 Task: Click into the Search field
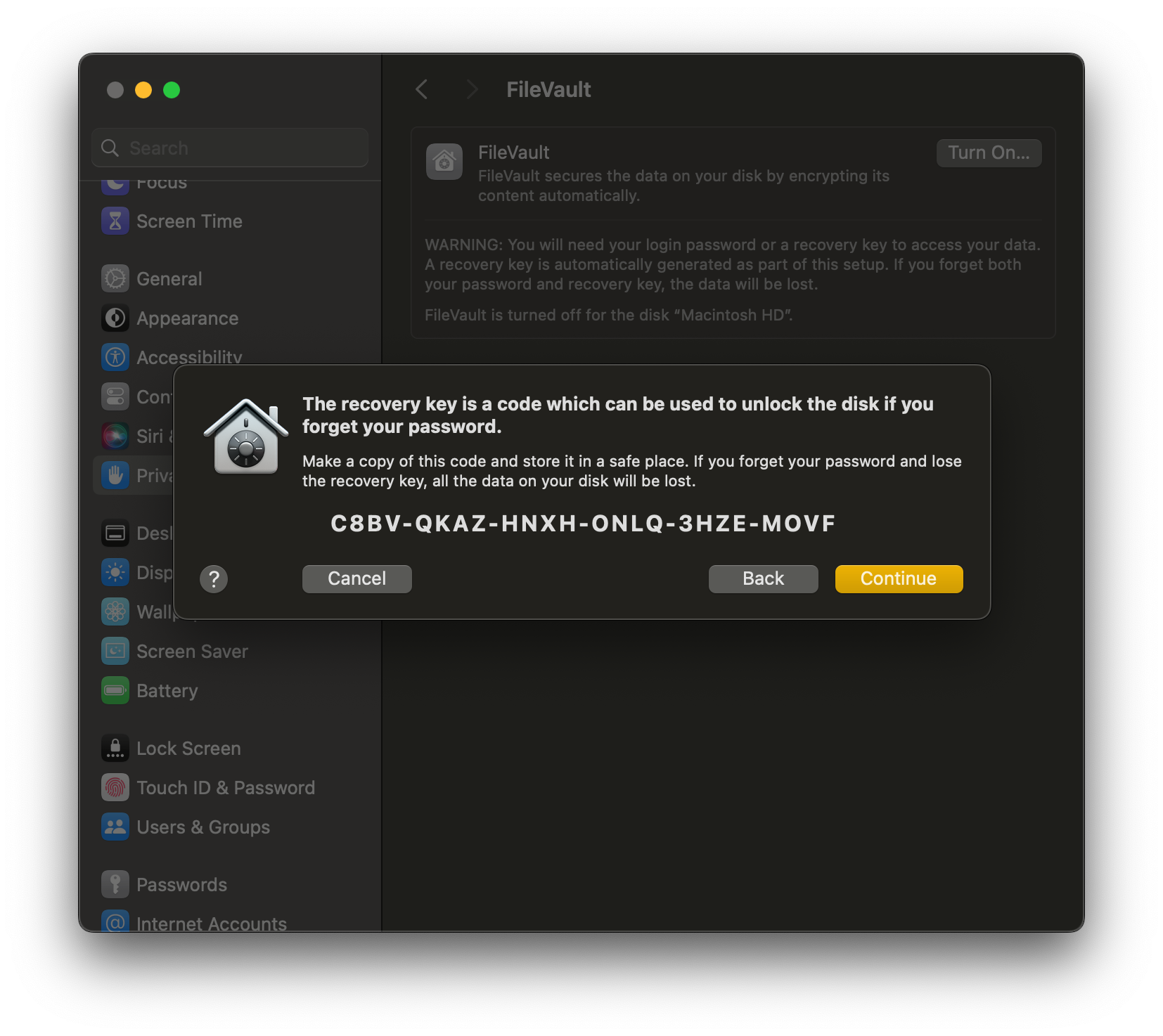click(x=230, y=148)
